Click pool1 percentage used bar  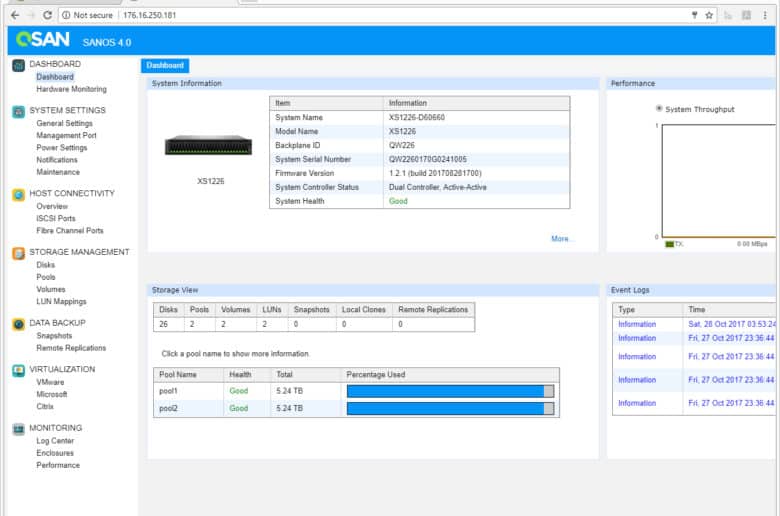tap(450, 391)
